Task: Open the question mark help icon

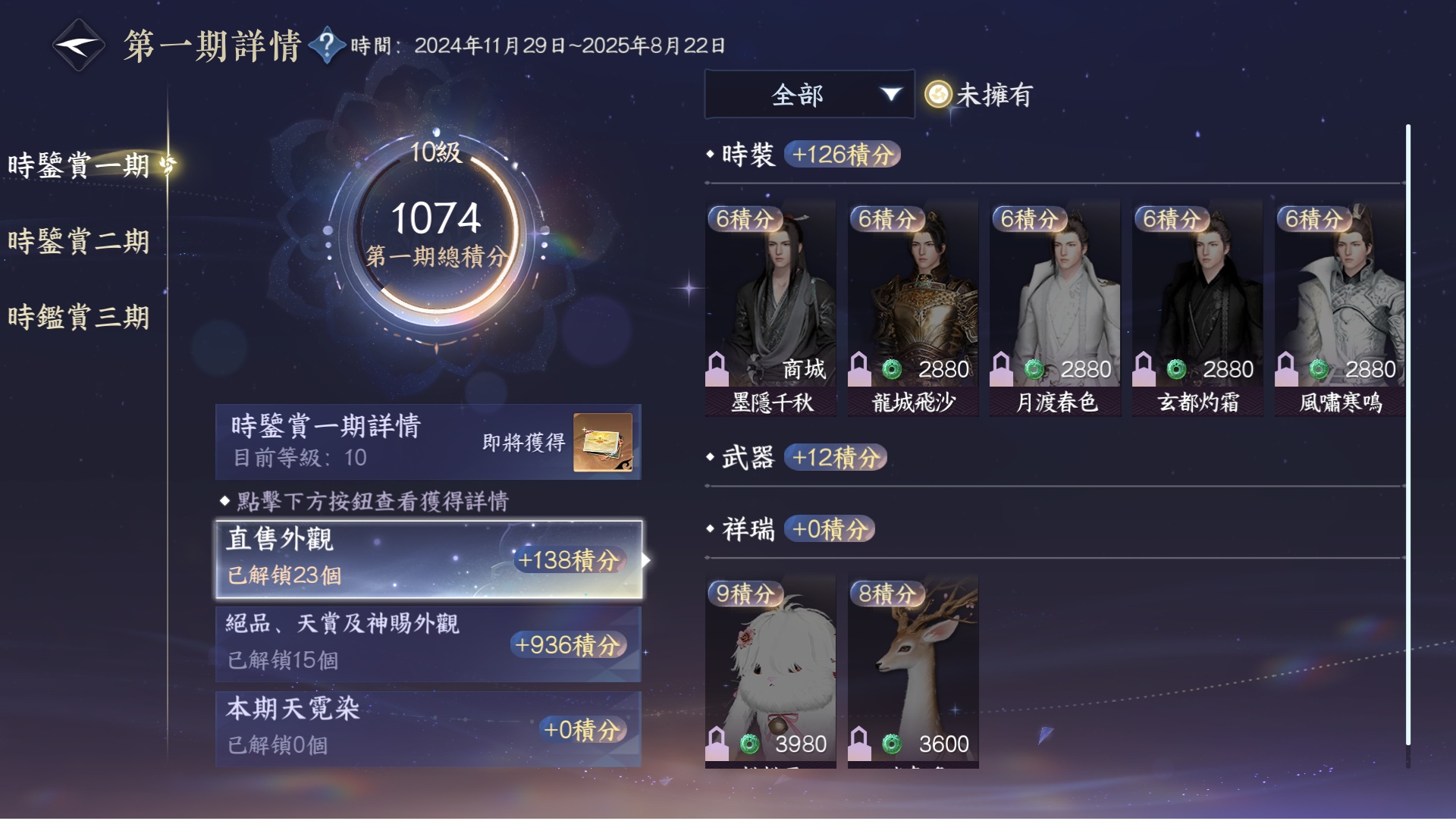Action: pos(327,45)
